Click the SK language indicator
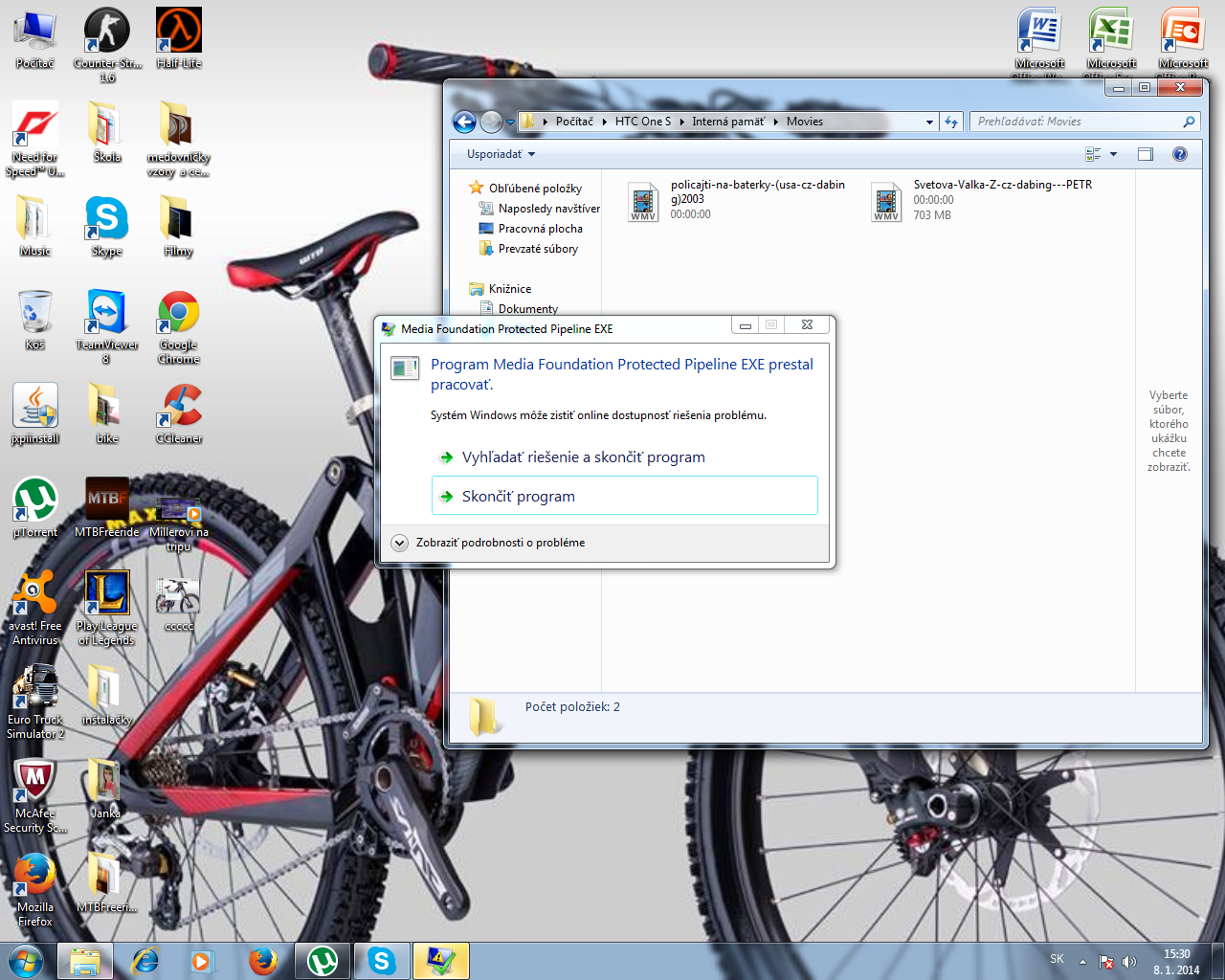This screenshot has width=1225, height=980. coord(1057,959)
